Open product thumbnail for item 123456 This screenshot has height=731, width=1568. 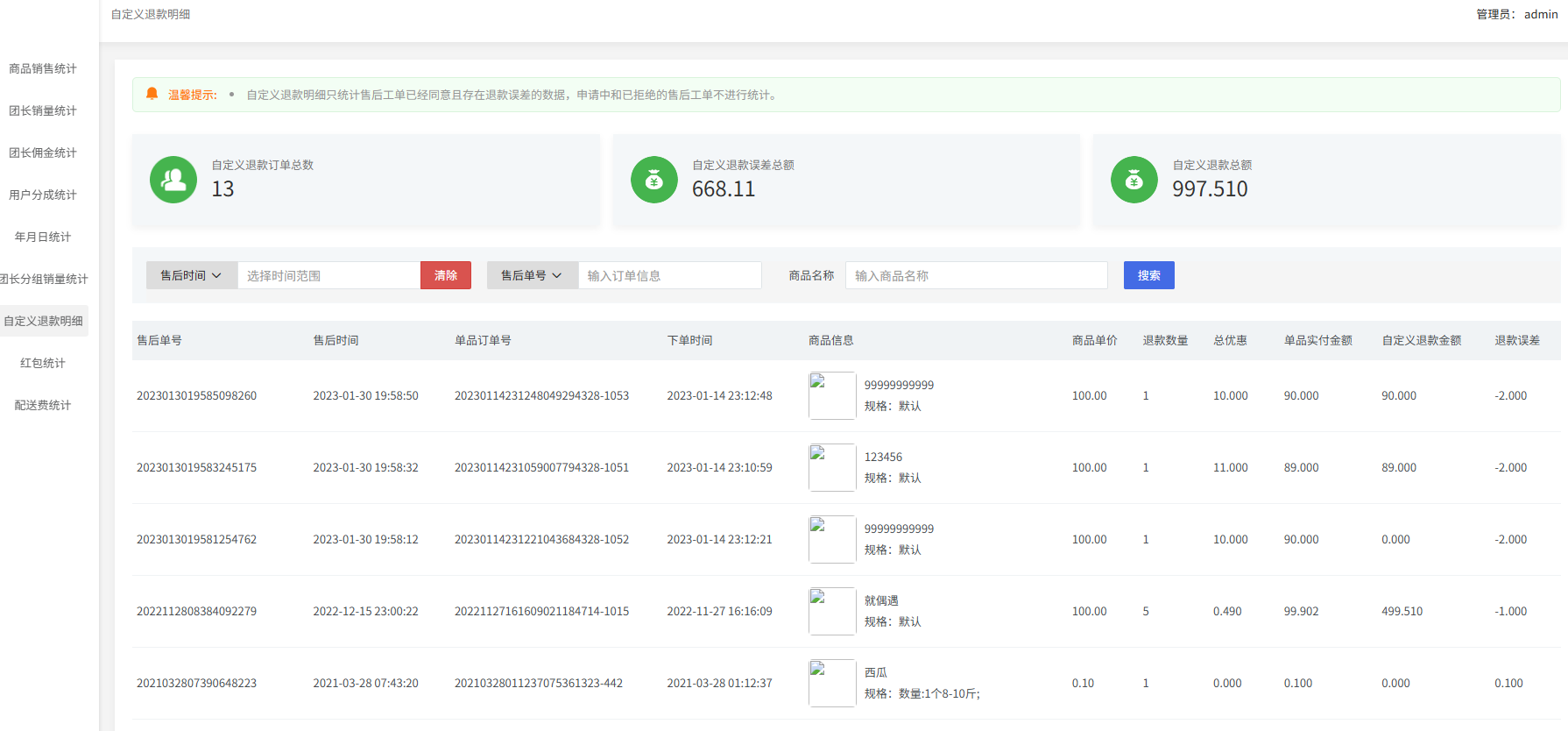[x=831, y=467]
